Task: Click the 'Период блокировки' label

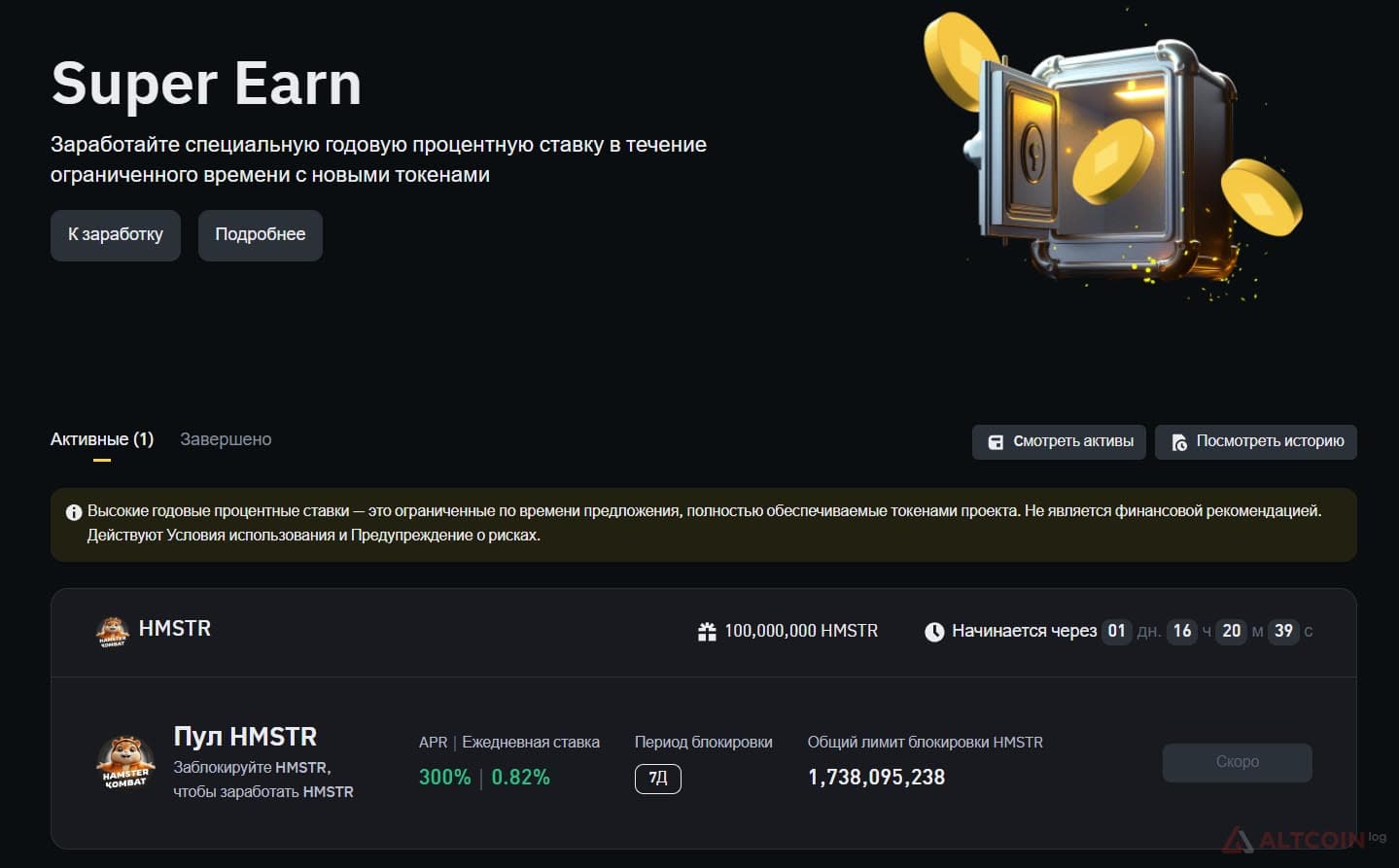Action: pyautogui.click(x=704, y=743)
